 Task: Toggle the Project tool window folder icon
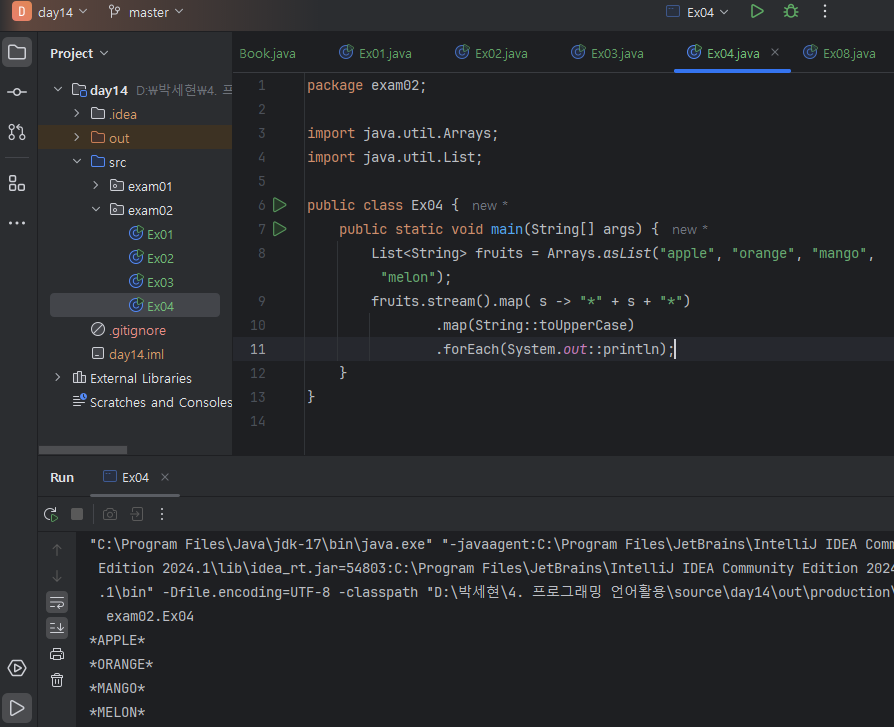(x=17, y=52)
